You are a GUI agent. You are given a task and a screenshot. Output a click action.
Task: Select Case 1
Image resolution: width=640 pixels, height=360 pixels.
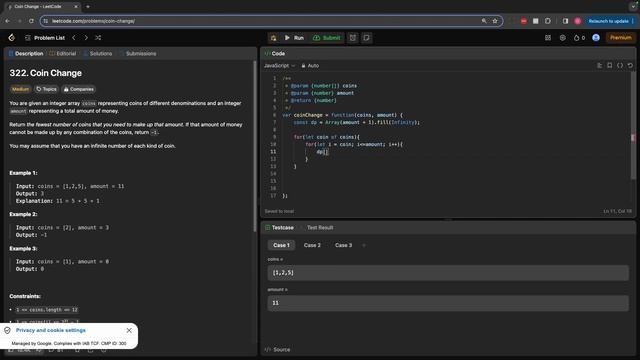tap(281, 245)
